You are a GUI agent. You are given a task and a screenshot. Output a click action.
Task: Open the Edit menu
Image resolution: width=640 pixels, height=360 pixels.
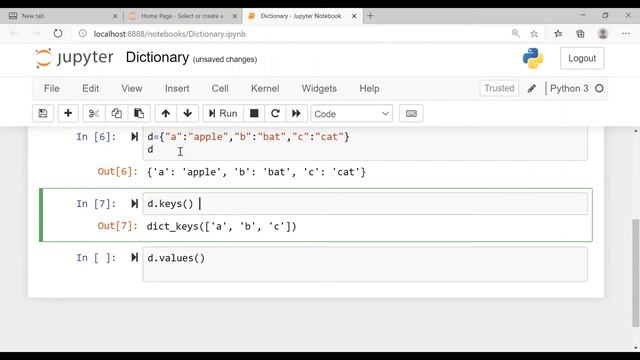click(x=90, y=89)
